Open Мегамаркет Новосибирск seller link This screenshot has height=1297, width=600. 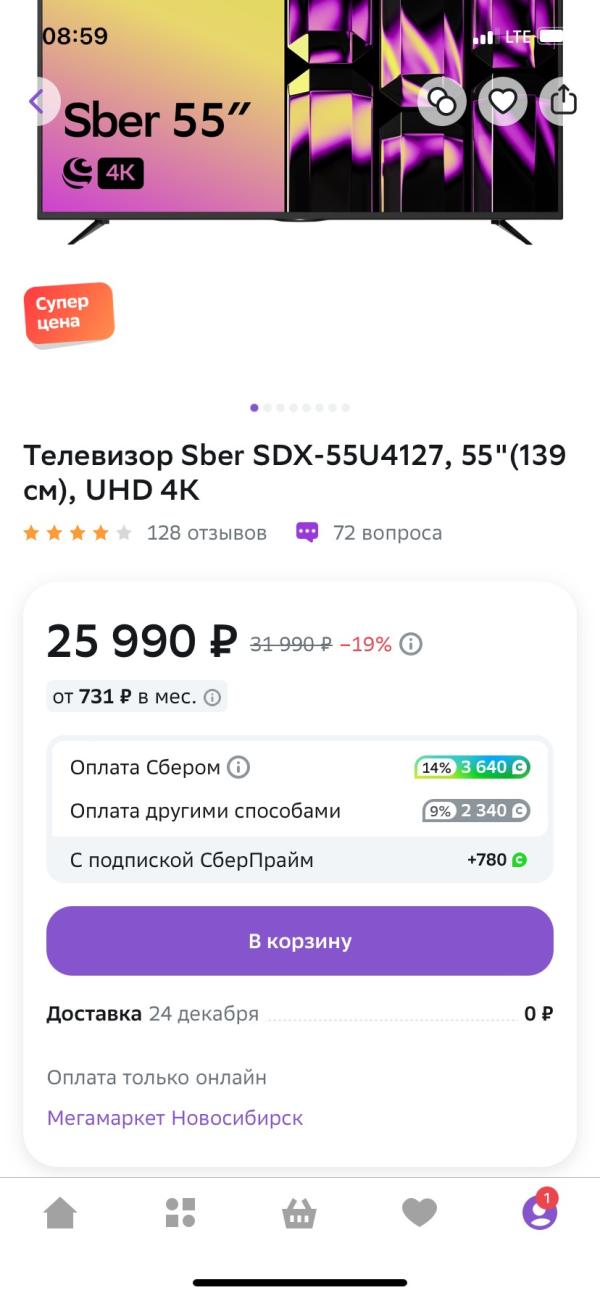(x=175, y=1118)
